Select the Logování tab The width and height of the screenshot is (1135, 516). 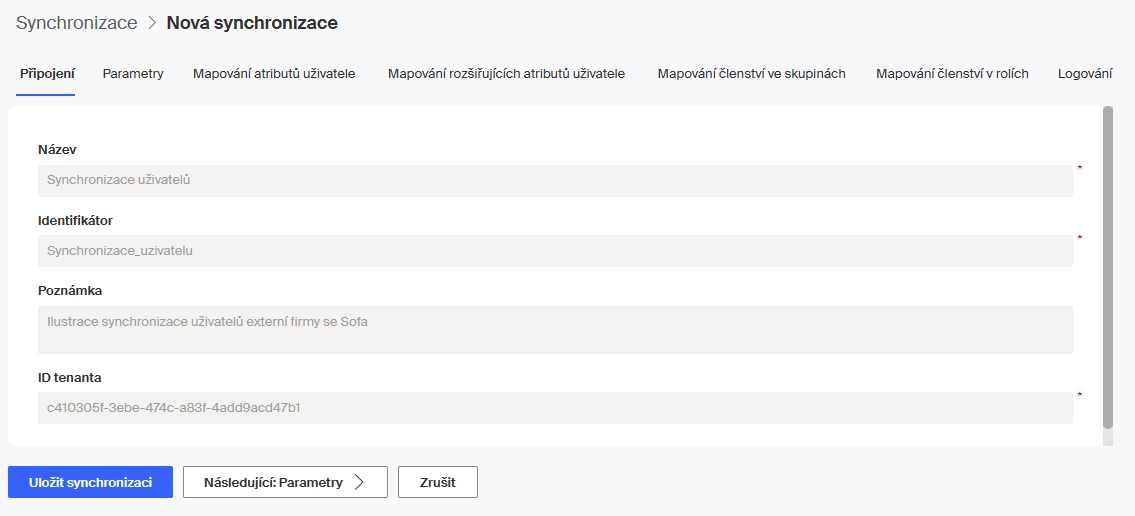[x=1085, y=74]
